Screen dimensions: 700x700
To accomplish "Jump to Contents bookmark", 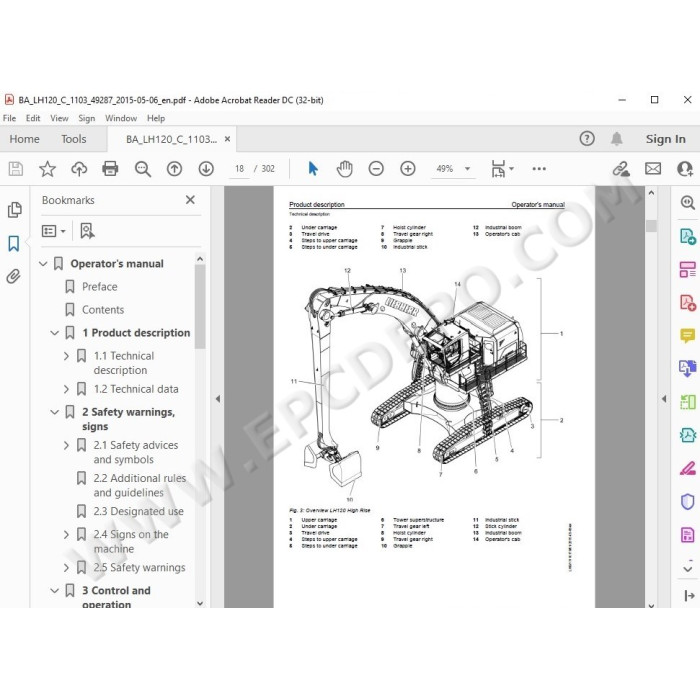I will [103, 310].
